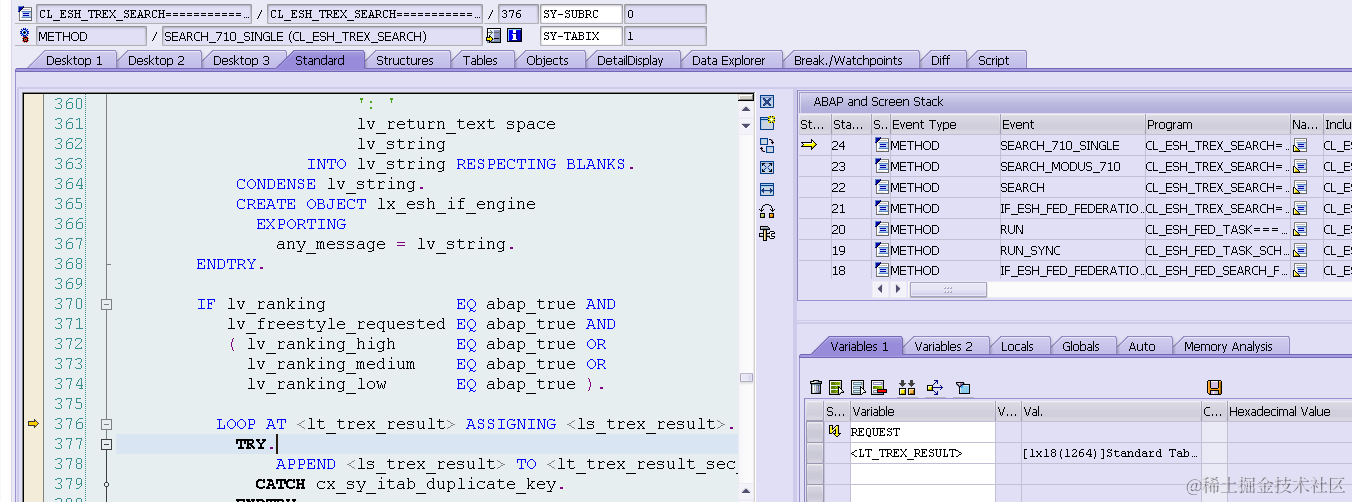This screenshot has width=1352, height=502.
Task: Click the stack table horizontal scrollbar thumb
Action: pos(948,289)
